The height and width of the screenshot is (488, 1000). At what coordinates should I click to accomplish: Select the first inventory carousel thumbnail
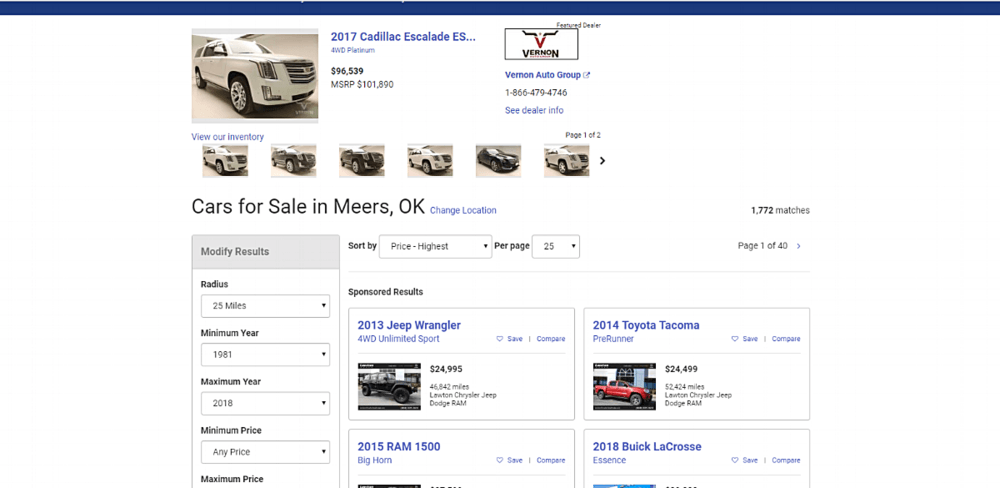click(225, 161)
